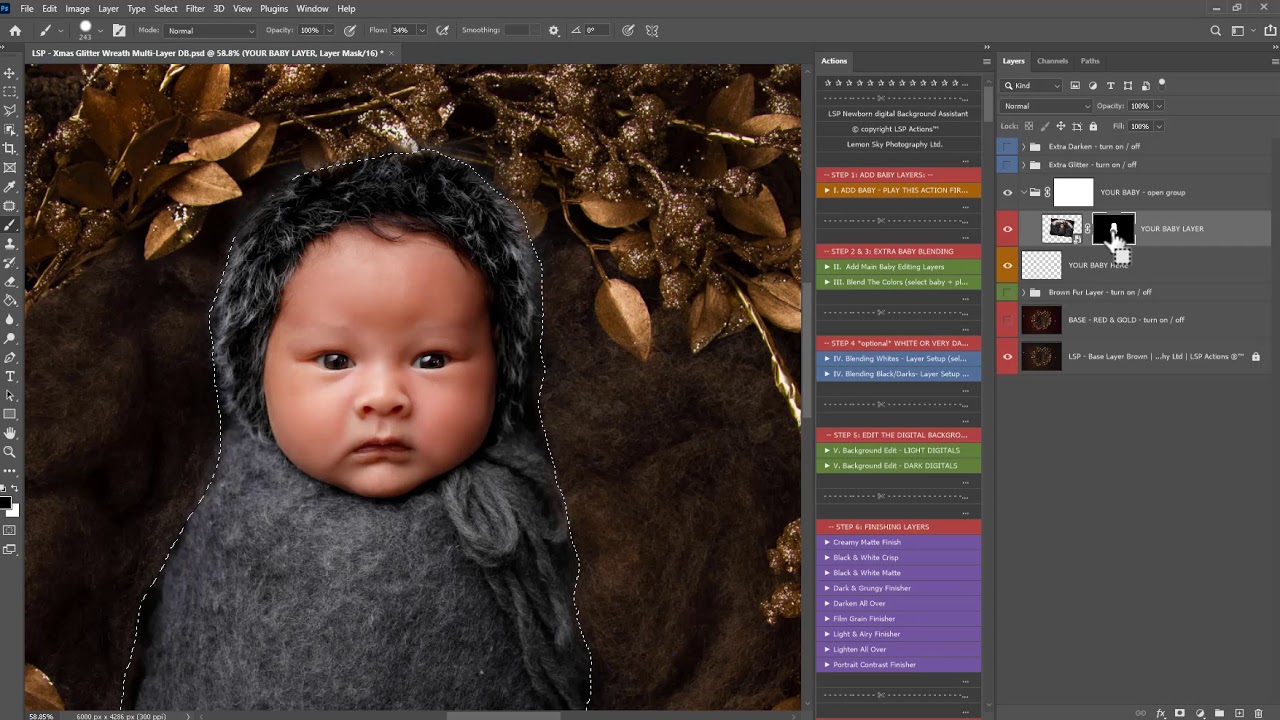Toggle airbrush-style build-up effects
The image size is (1280, 720).
443,31
